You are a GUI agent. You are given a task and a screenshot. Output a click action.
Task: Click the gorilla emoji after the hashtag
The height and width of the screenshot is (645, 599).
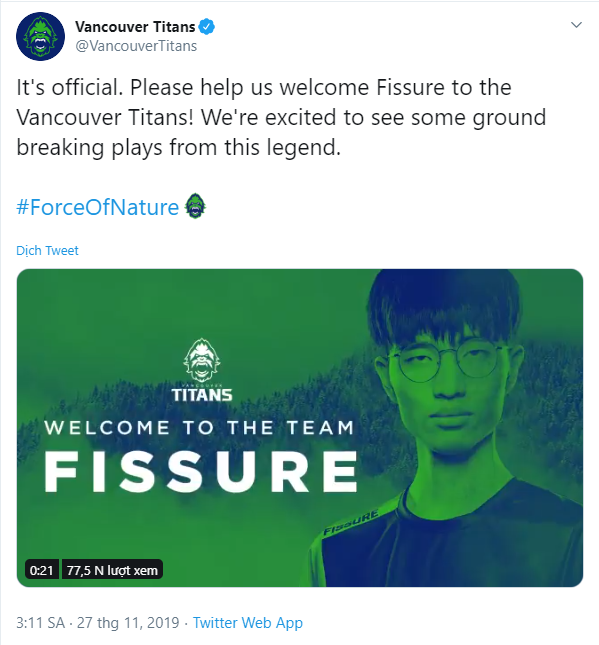[195, 206]
